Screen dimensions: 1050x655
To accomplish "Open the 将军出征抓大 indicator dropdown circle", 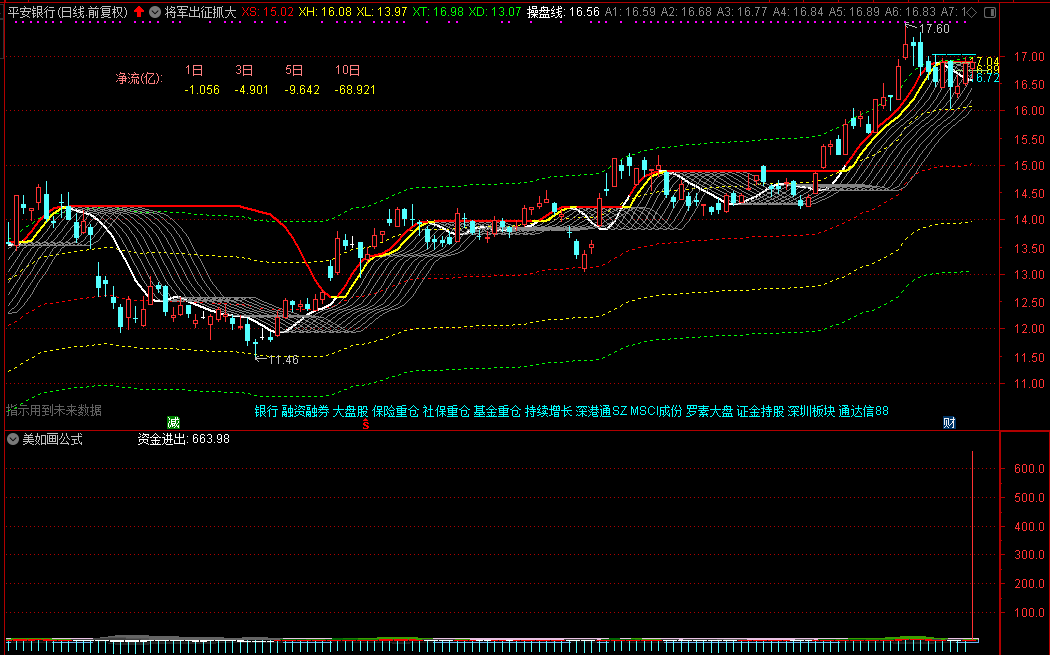I will click(x=155, y=11).
